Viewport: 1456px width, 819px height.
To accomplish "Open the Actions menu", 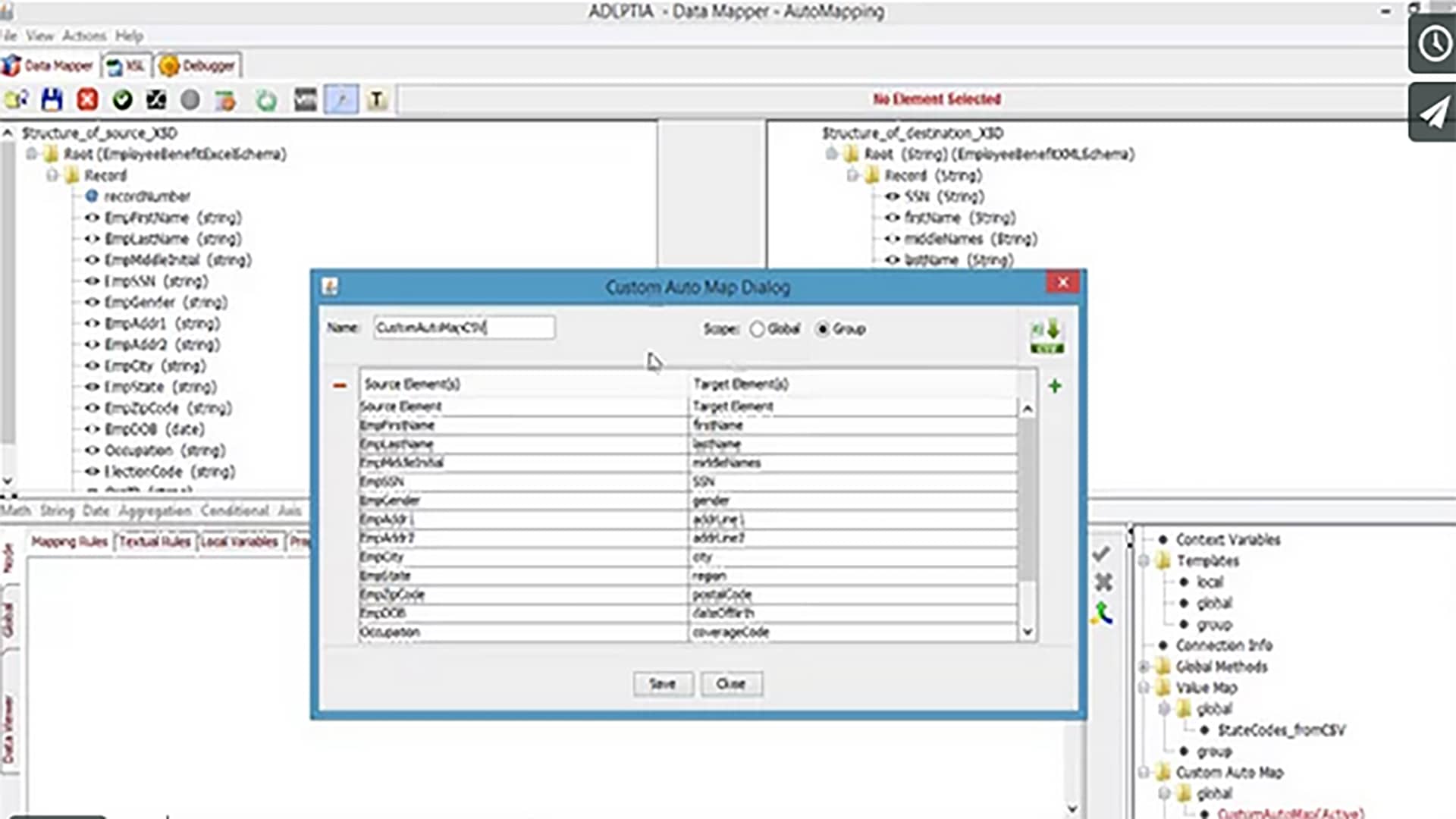I will point(83,36).
